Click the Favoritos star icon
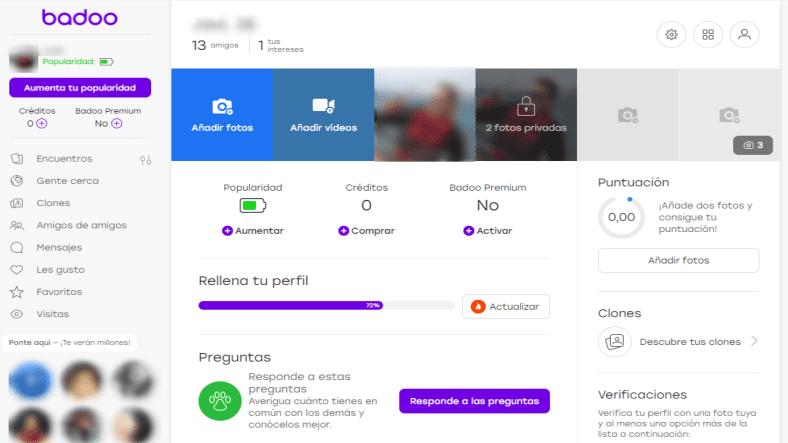Image resolution: width=788 pixels, height=443 pixels. (17, 292)
